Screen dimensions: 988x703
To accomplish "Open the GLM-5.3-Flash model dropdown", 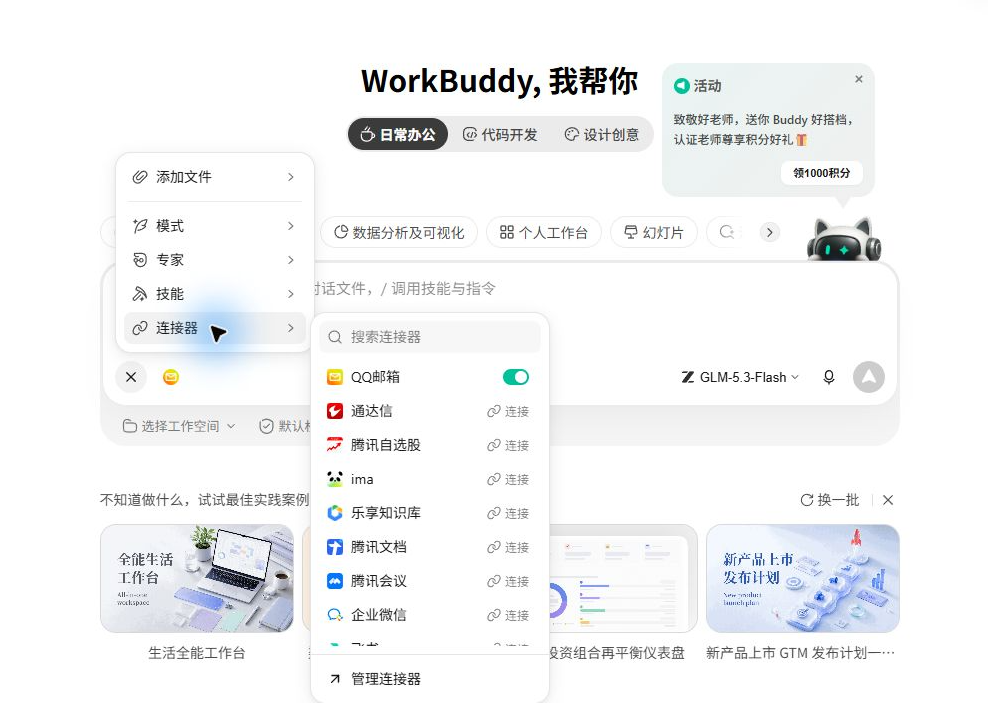I will [x=740, y=377].
